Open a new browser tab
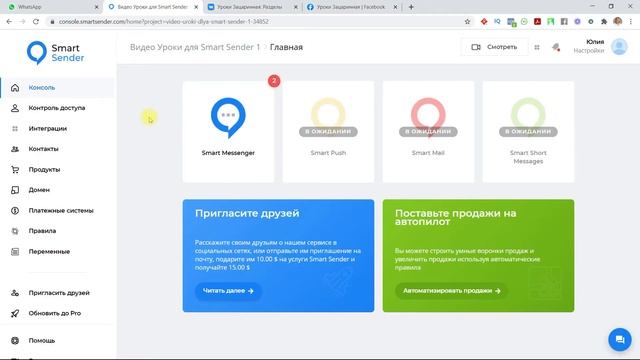 411,7
